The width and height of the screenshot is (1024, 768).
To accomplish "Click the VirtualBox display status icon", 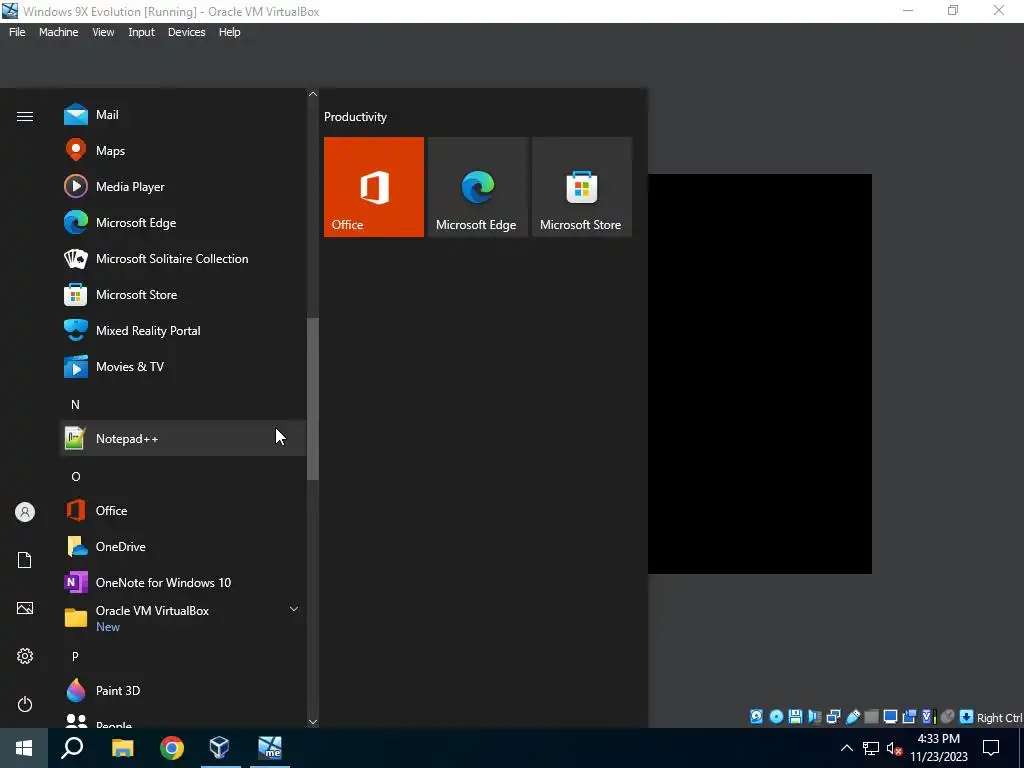I will point(890,716).
